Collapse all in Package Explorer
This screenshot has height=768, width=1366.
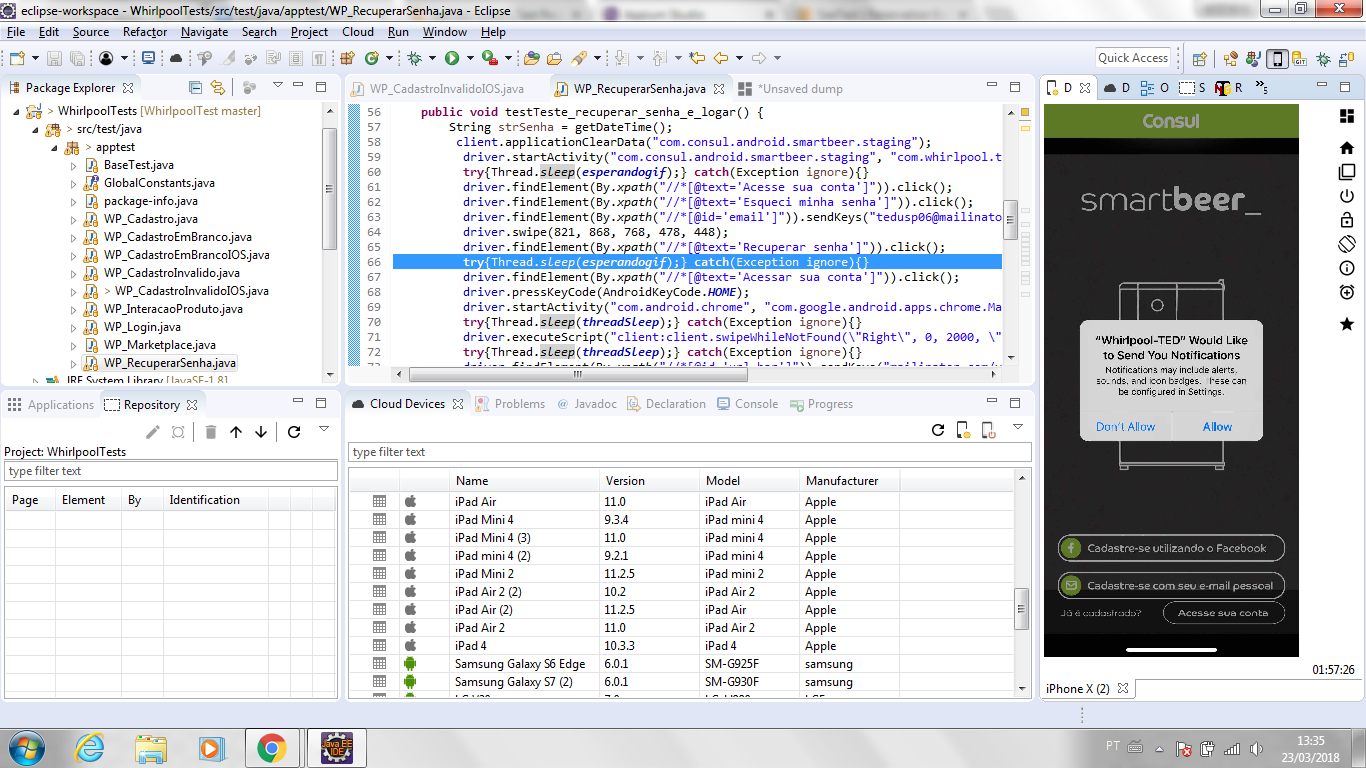point(196,88)
